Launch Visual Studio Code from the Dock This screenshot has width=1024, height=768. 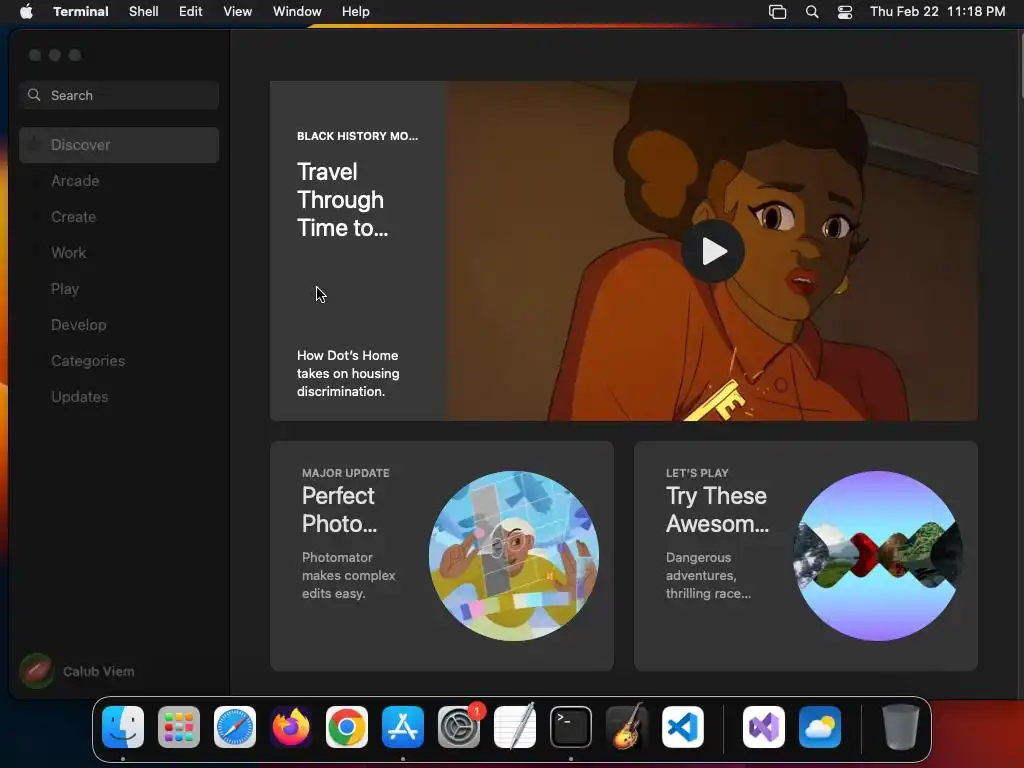click(683, 727)
